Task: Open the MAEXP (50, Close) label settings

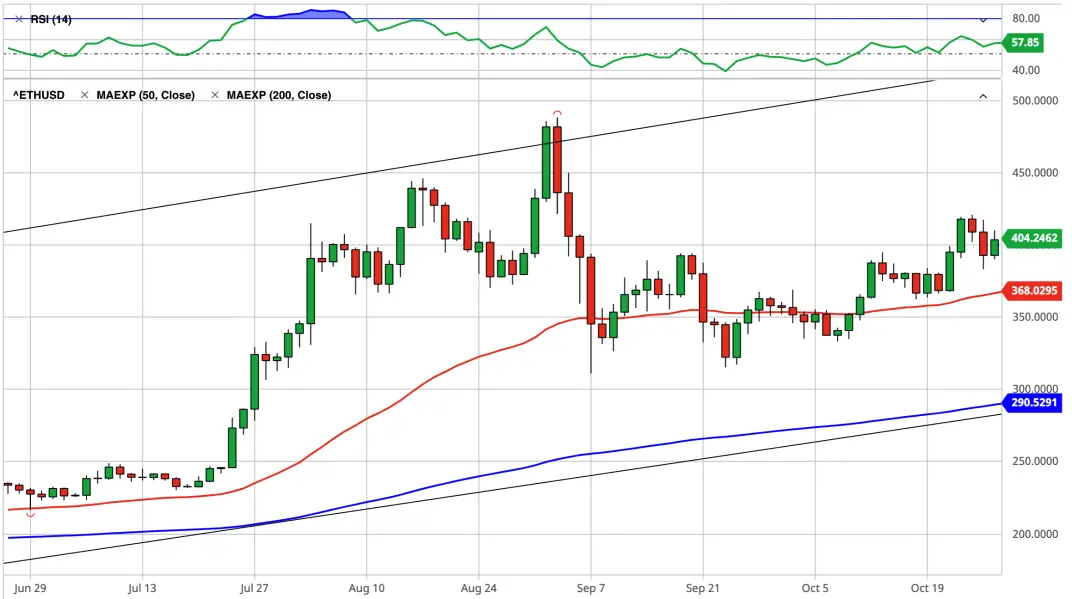Action: click(146, 95)
